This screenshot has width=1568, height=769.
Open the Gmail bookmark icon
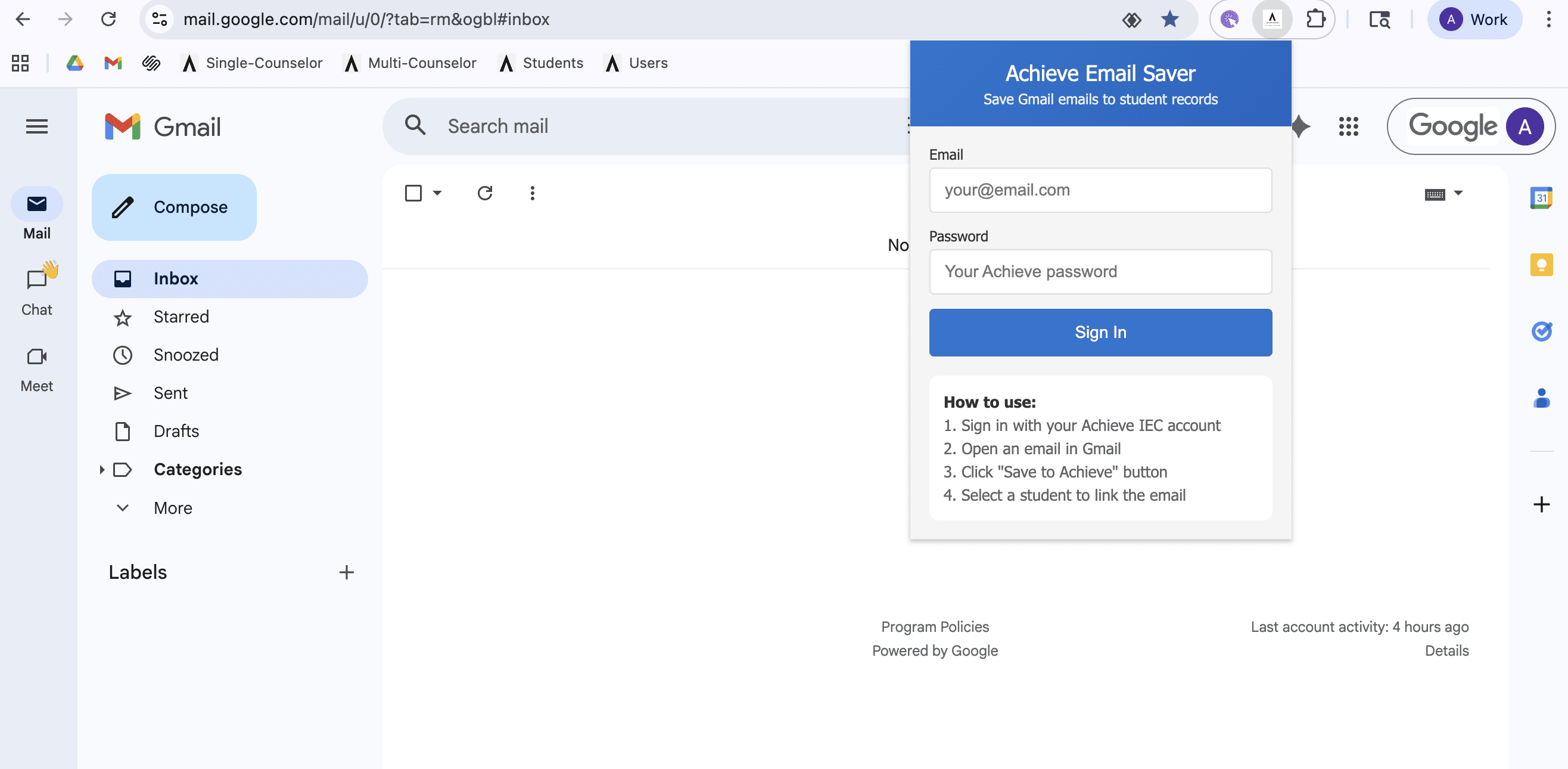click(113, 63)
